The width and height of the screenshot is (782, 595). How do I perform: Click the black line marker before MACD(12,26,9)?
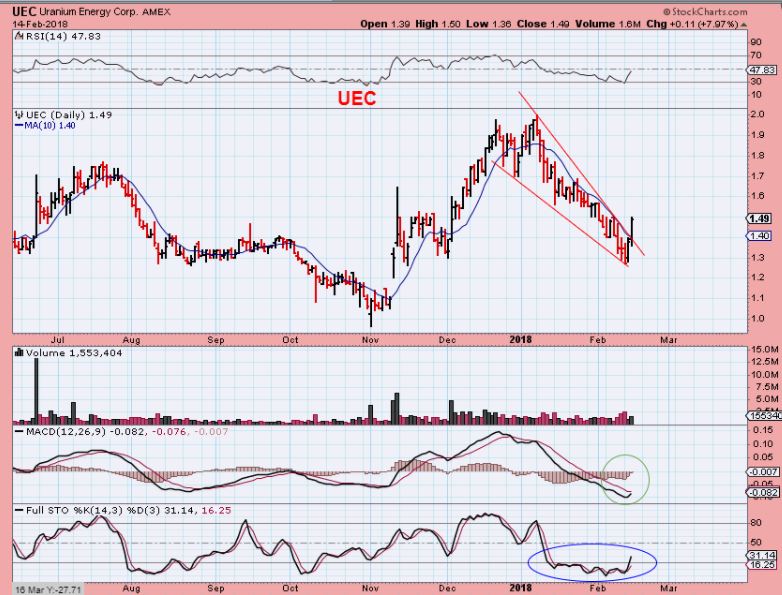(19, 431)
